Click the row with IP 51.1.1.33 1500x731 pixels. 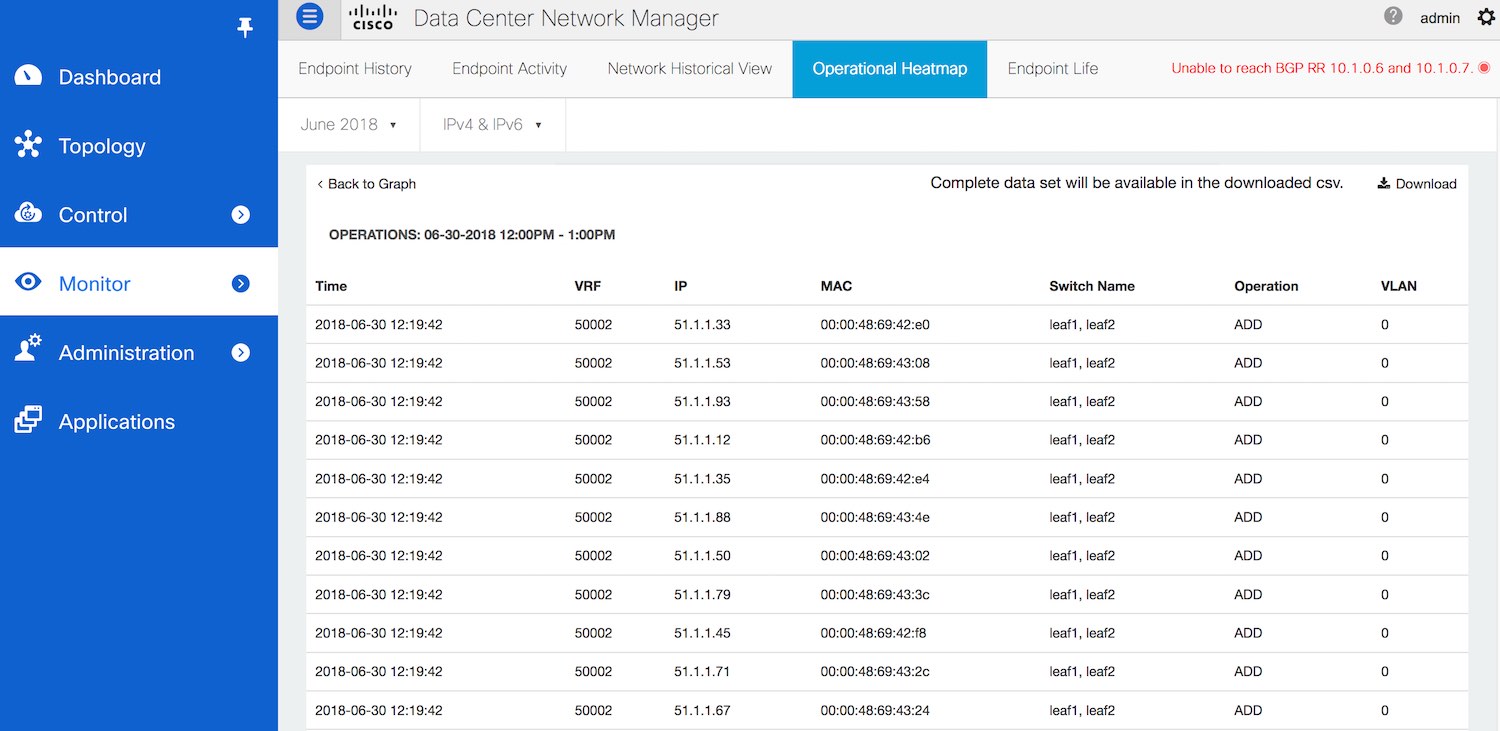(x=702, y=325)
